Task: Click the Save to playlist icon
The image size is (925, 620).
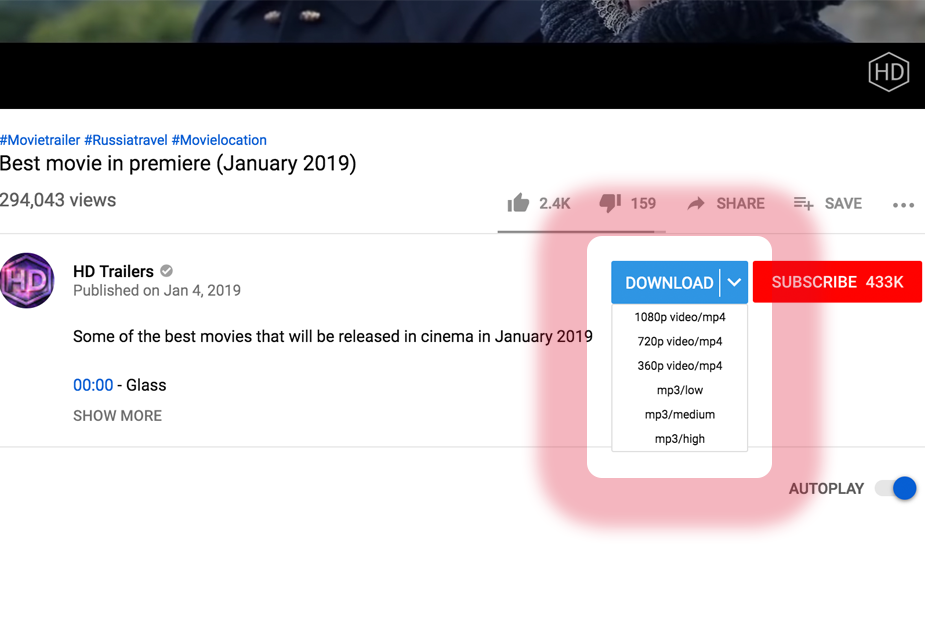Action: point(803,203)
